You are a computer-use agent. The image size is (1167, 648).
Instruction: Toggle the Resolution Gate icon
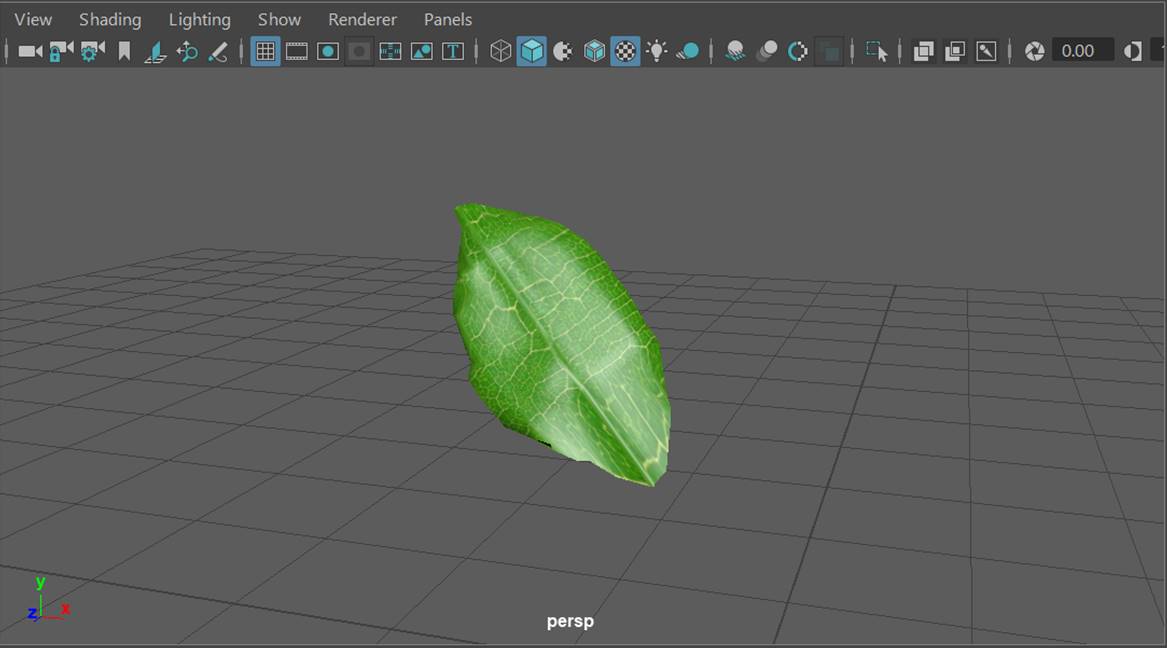point(327,51)
